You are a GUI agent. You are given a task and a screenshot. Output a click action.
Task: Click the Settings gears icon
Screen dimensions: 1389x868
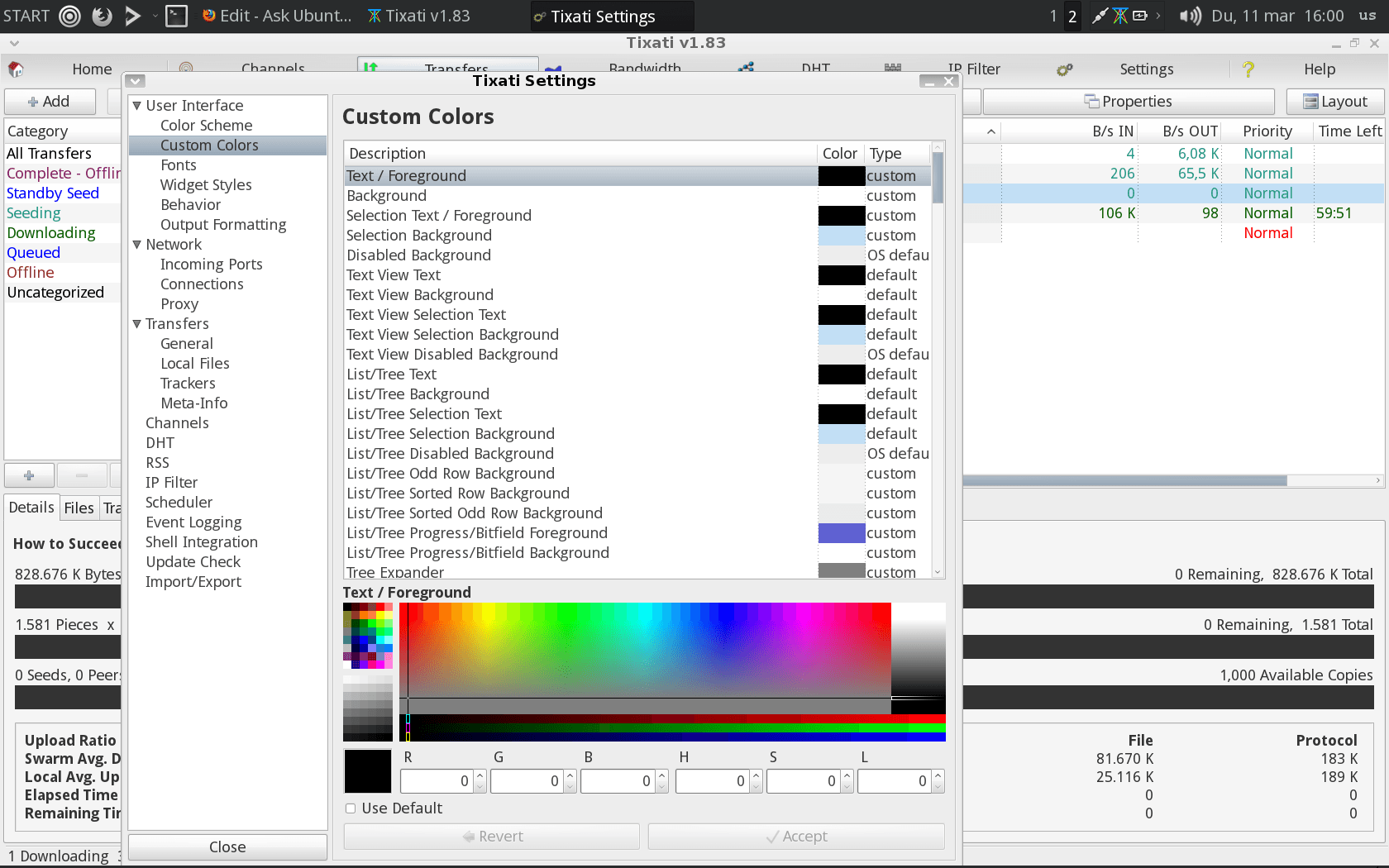click(x=1065, y=69)
